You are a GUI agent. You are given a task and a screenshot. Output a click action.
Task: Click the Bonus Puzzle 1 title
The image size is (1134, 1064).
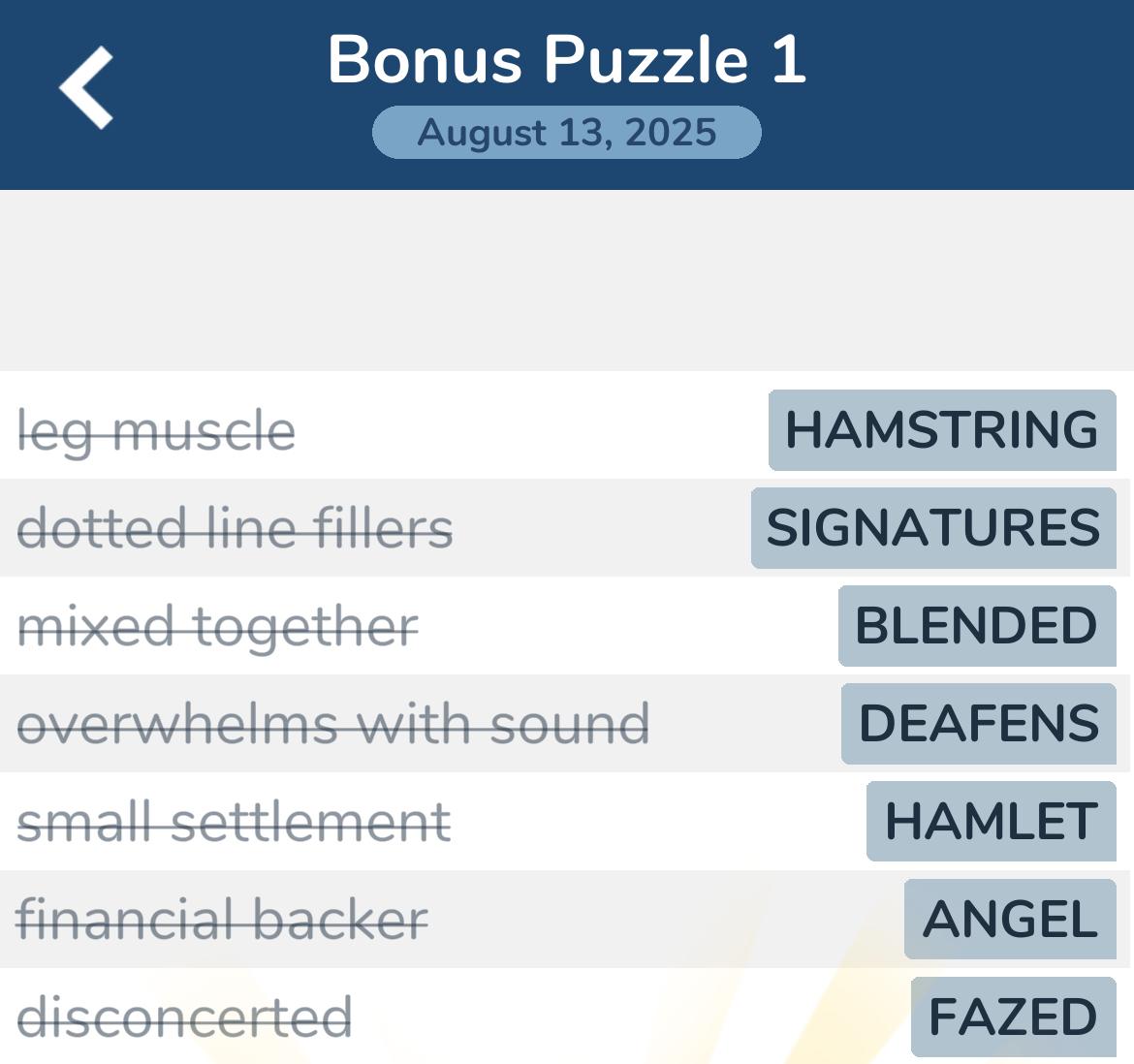click(x=567, y=60)
